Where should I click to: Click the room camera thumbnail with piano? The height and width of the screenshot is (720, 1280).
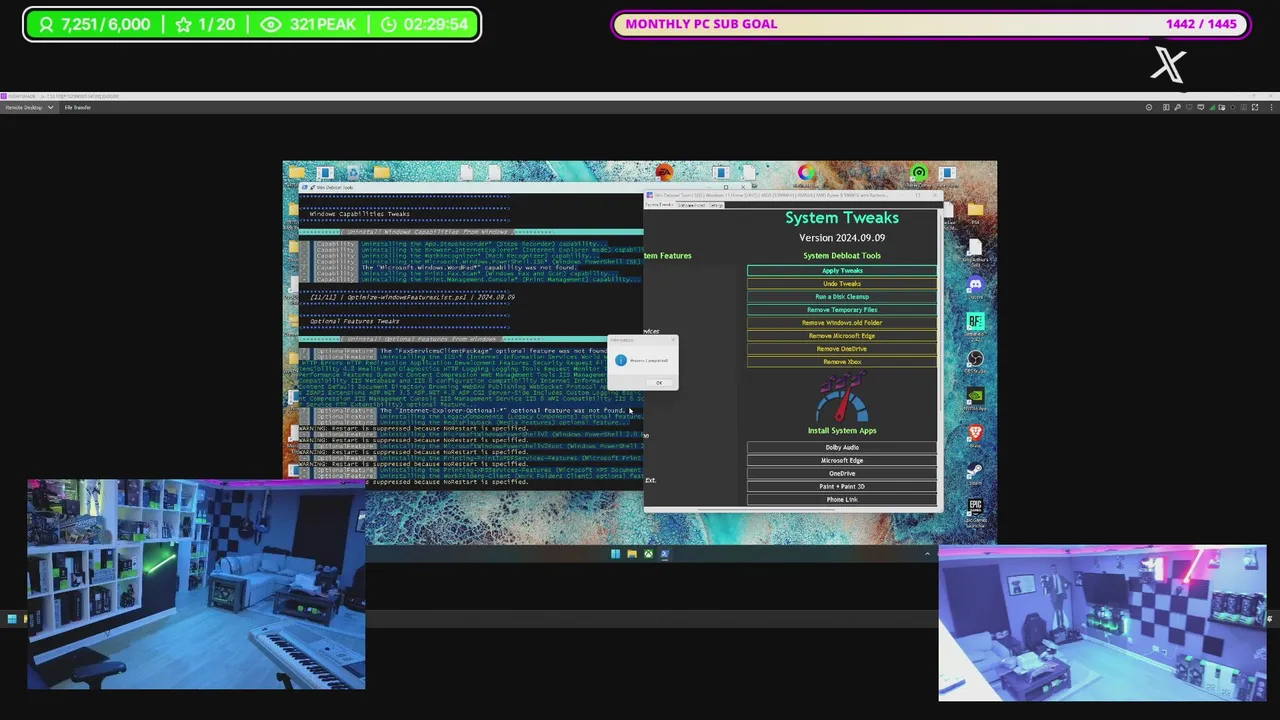(196, 585)
